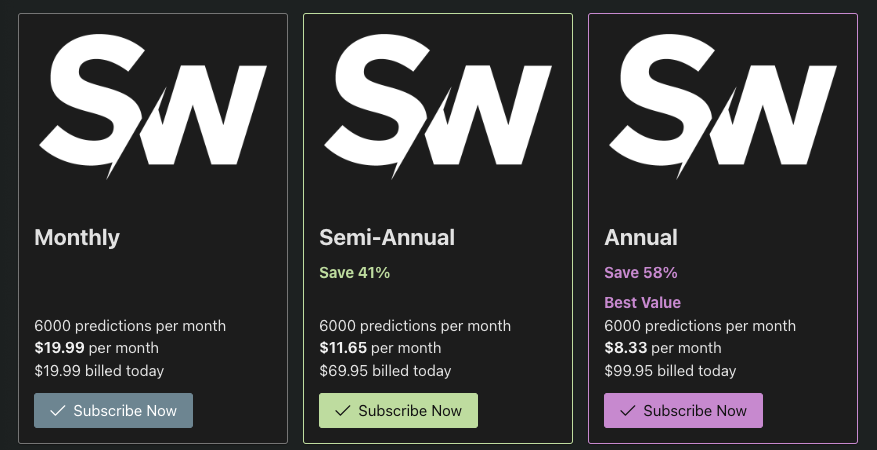This screenshot has width=877, height=450.
Task: Click checkmark icon on gray Subscribe button
Action: 58,411
